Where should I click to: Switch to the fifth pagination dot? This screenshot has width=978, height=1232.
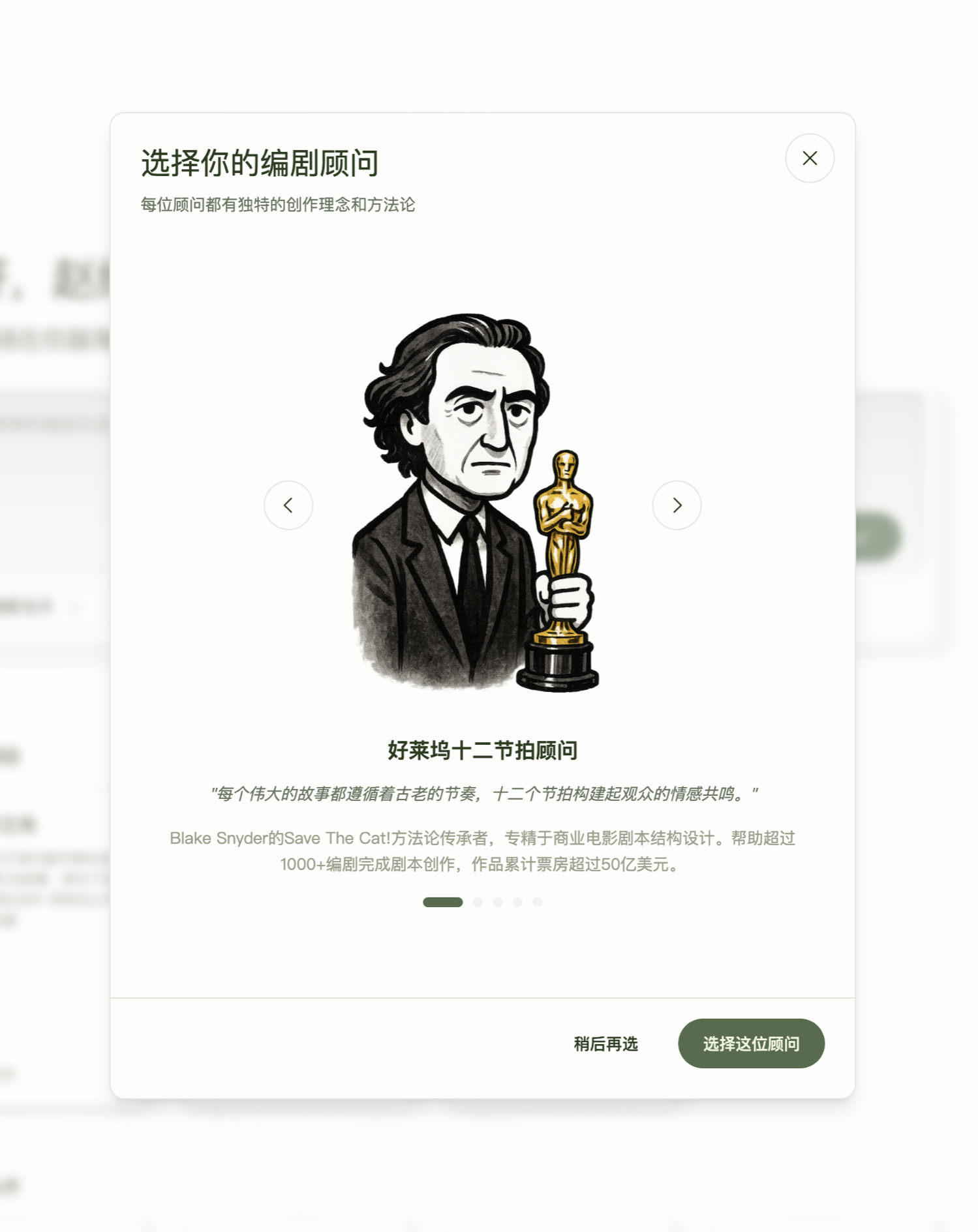[x=537, y=902]
